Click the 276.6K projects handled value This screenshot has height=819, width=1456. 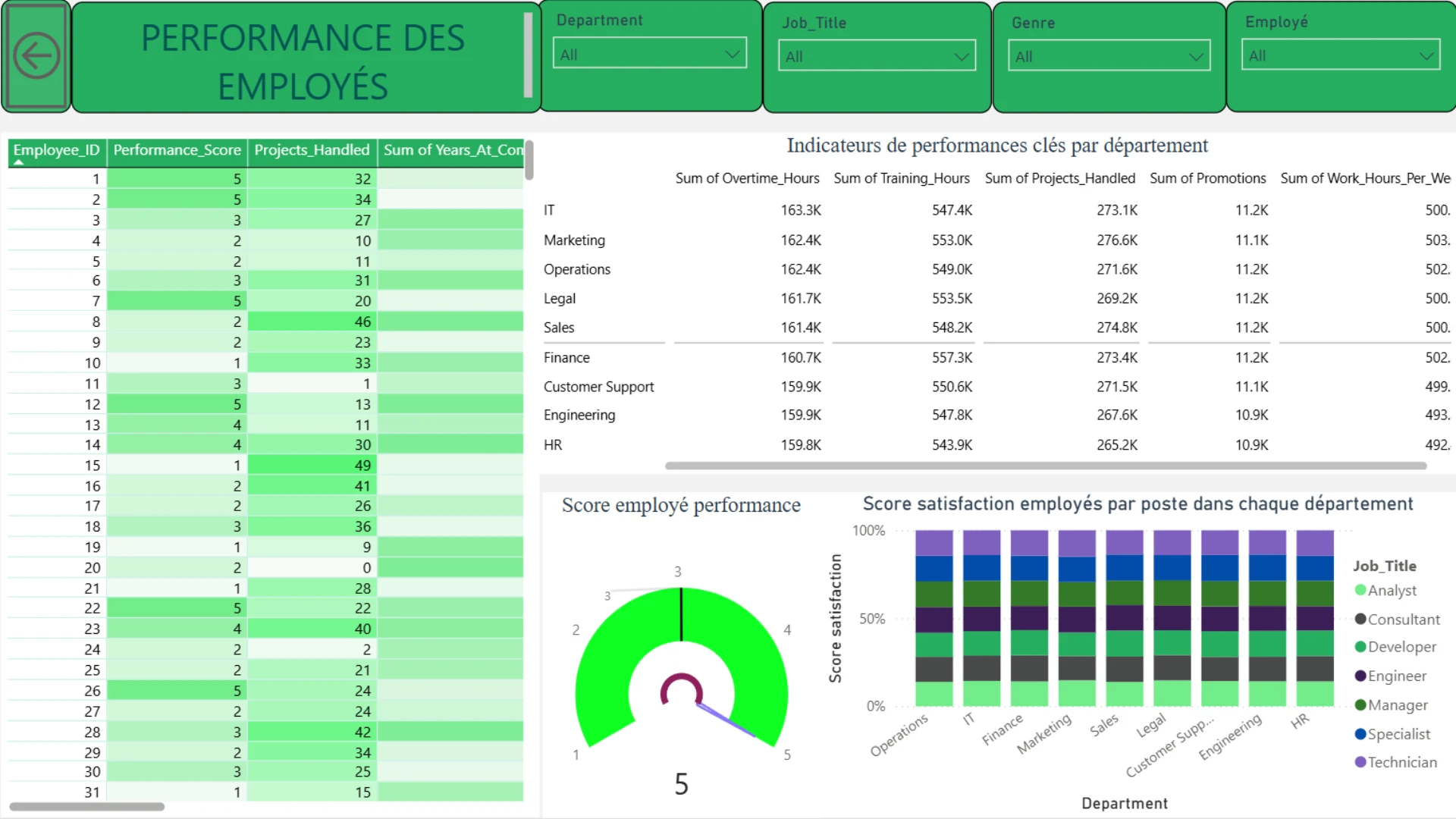(1117, 240)
